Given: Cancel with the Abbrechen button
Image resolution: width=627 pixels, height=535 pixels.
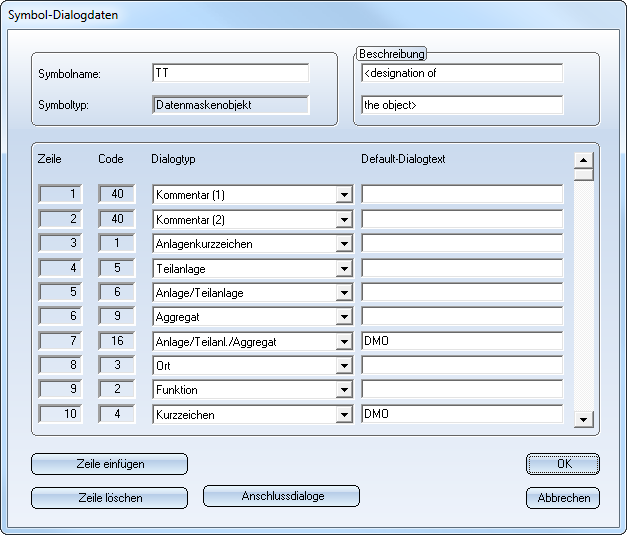Looking at the screenshot, I should pyautogui.click(x=563, y=498).
